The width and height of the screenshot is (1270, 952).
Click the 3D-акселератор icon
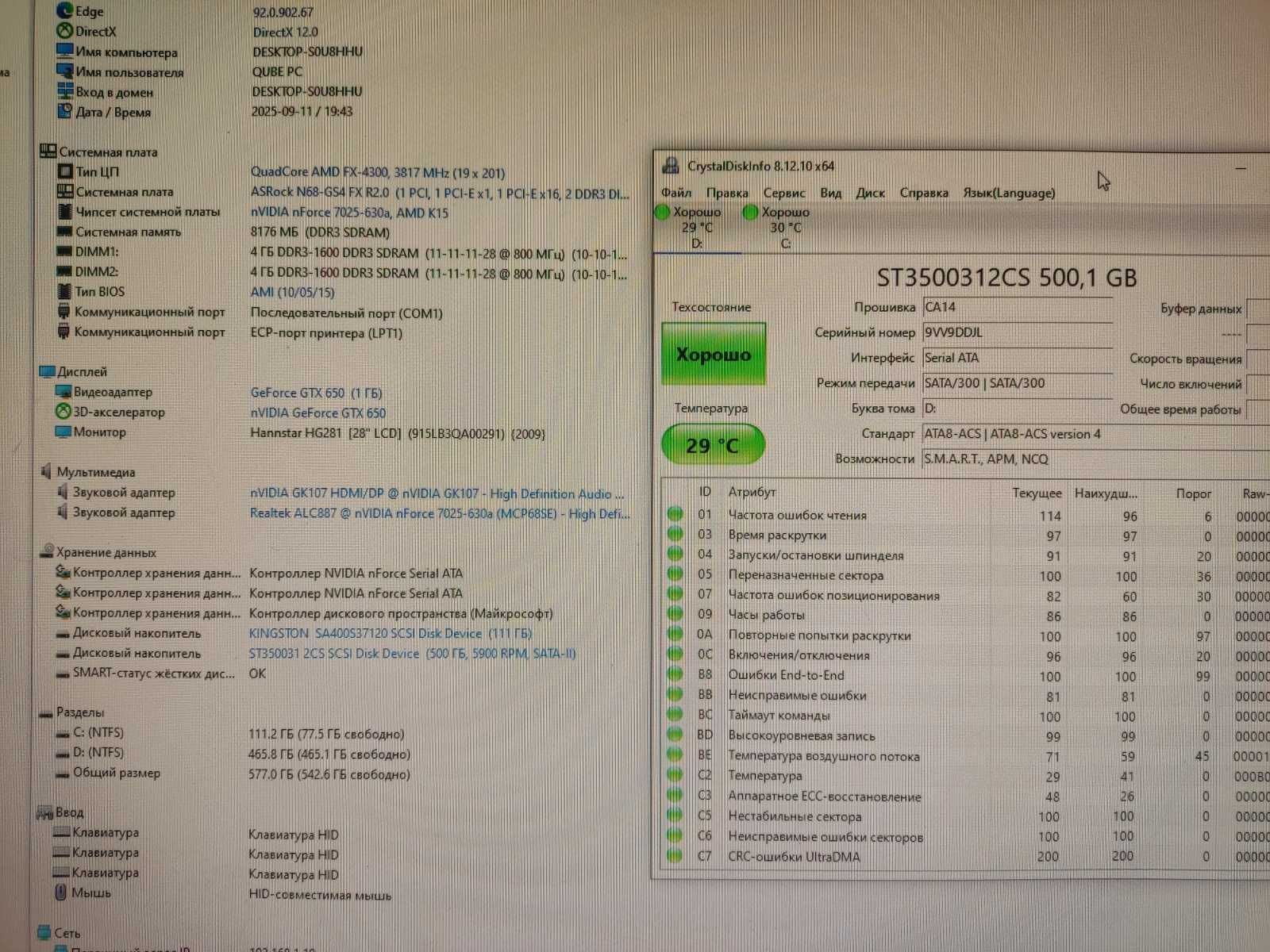(x=63, y=411)
